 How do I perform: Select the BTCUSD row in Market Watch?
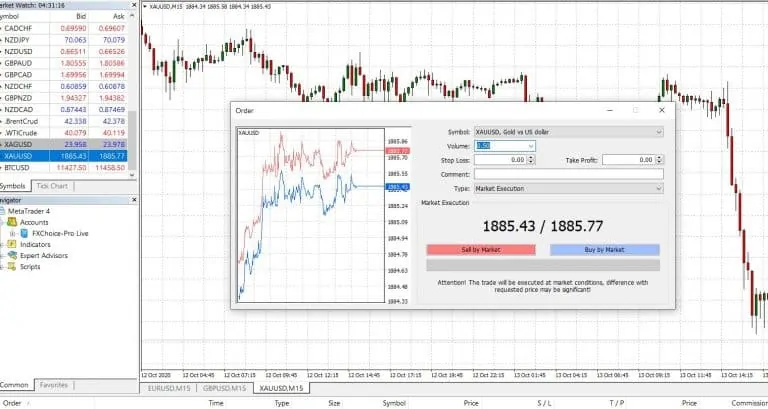click(64, 168)
